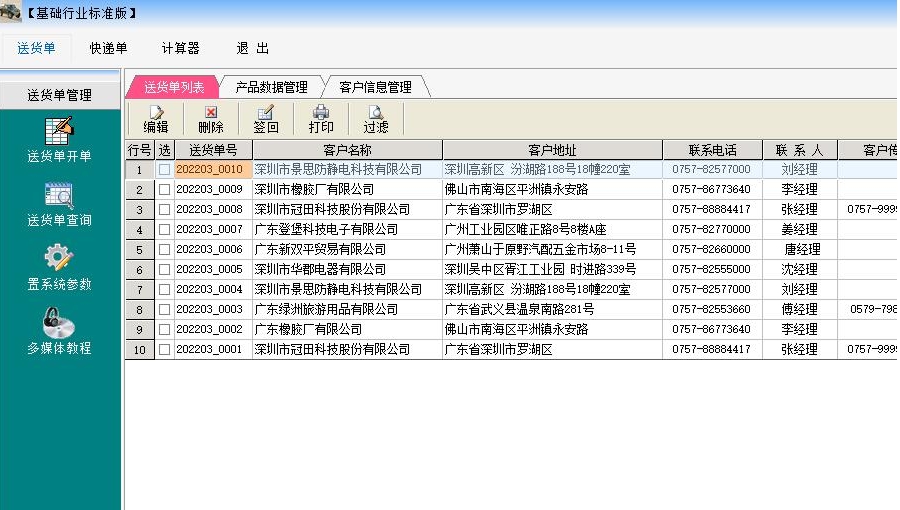This screenshot has height=510, width=900.
Task: Switch to the 产品数据管理 tab
Action: tap(271, 87)
